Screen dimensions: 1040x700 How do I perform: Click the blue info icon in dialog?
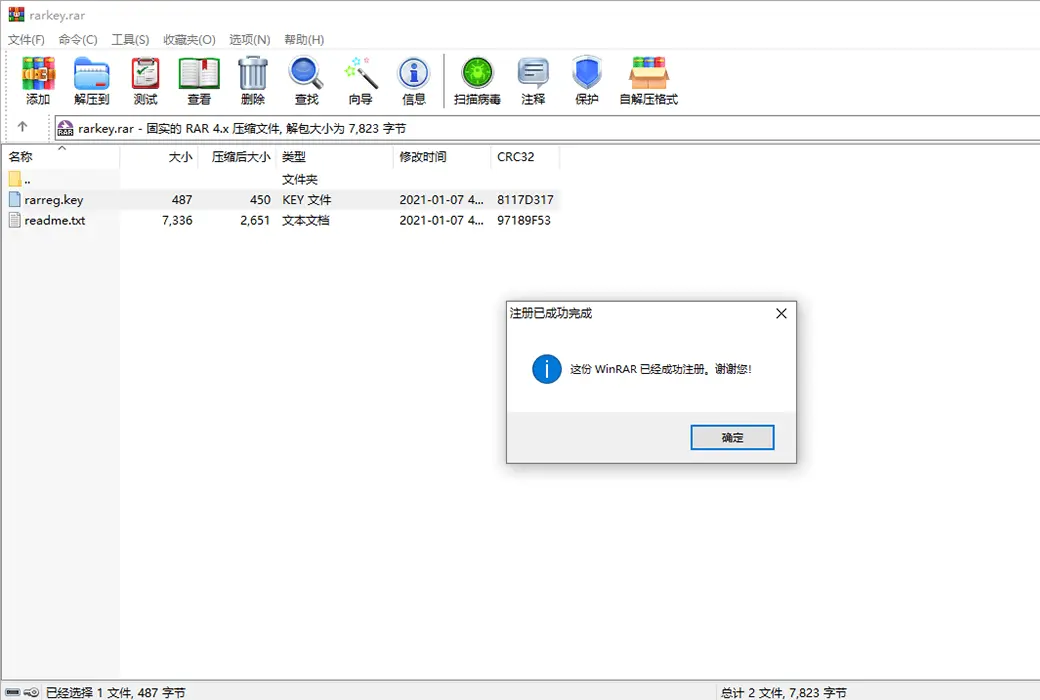click(x=547, y=369)
